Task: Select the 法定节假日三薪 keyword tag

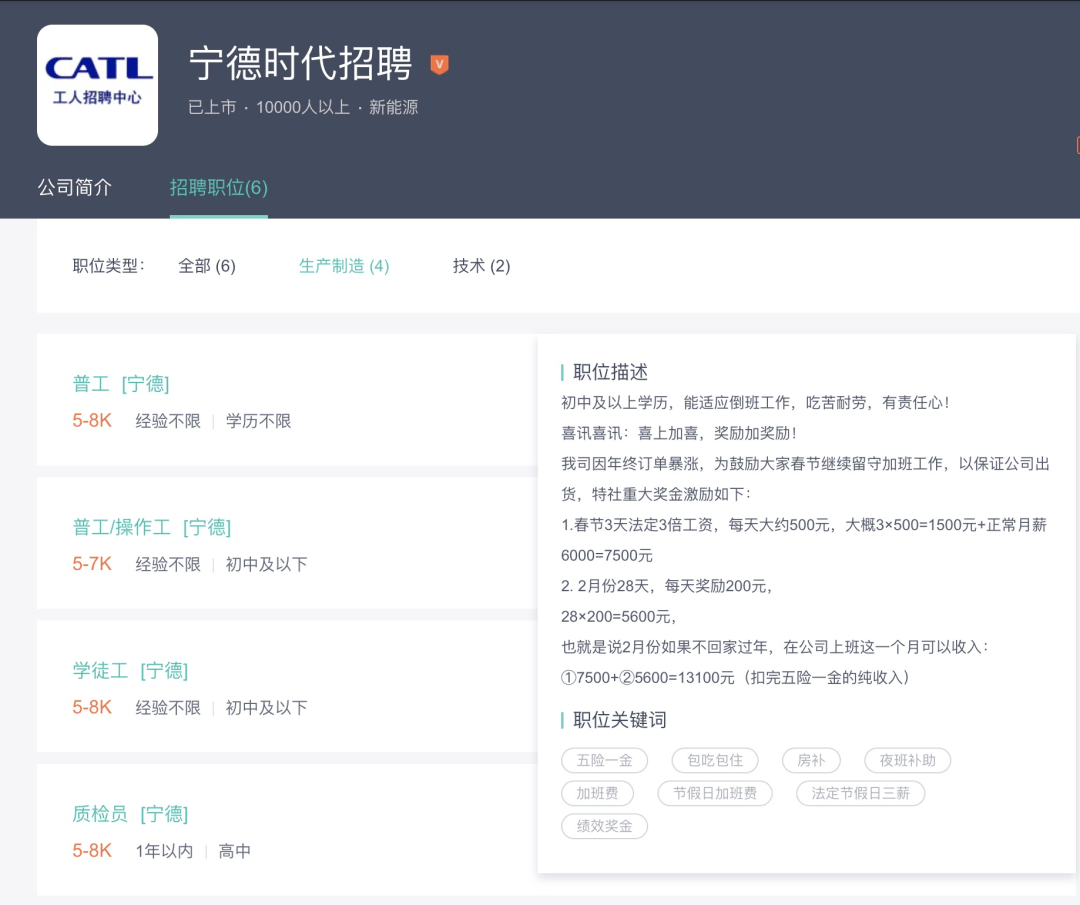Action: point(860,793)
